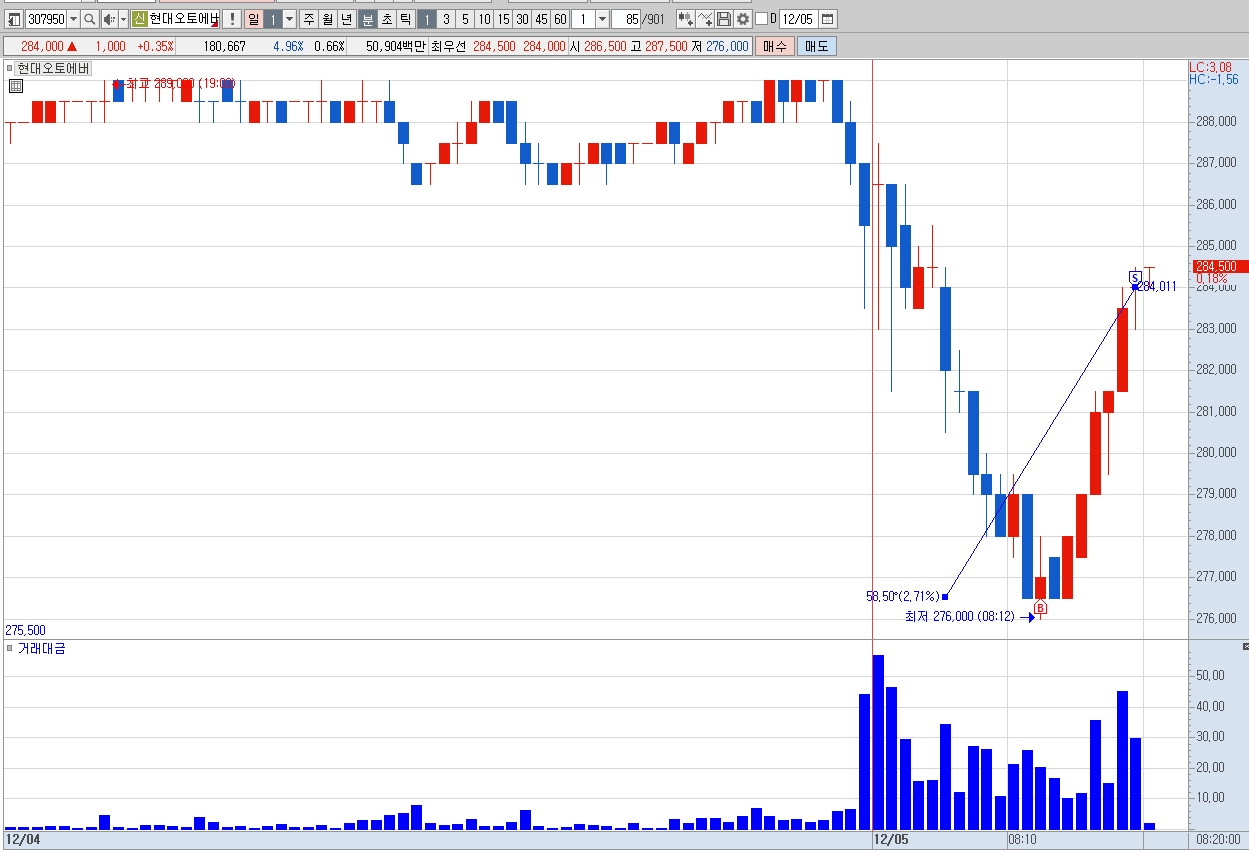The height and width of the screenshot is (850, 1249).
Task: Click the speaker sound icon
Action: [x=109, y=19]
